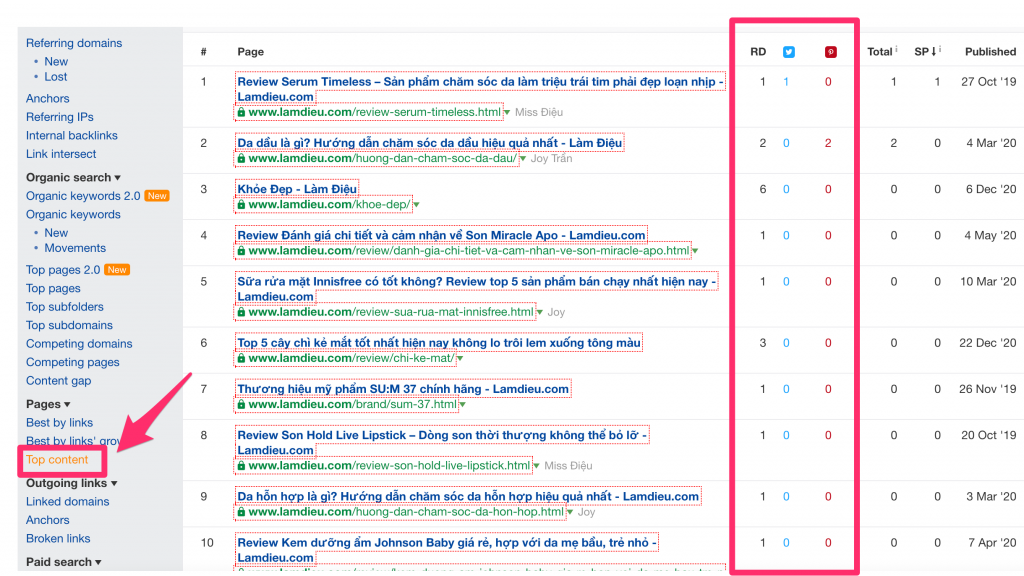Image resolution: width=1024 pixels, height=576 pixels.
Task: Collapse the Pages sidebar section
Action: (x=48, y=404)
